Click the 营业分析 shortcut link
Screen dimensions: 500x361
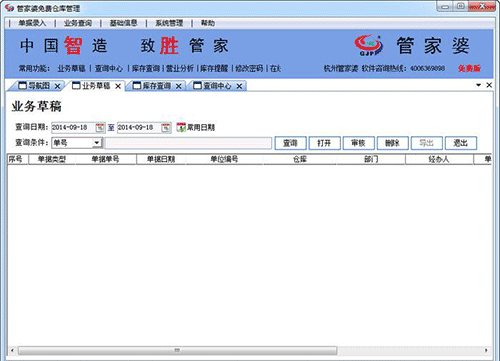click(x=180, y=68)
